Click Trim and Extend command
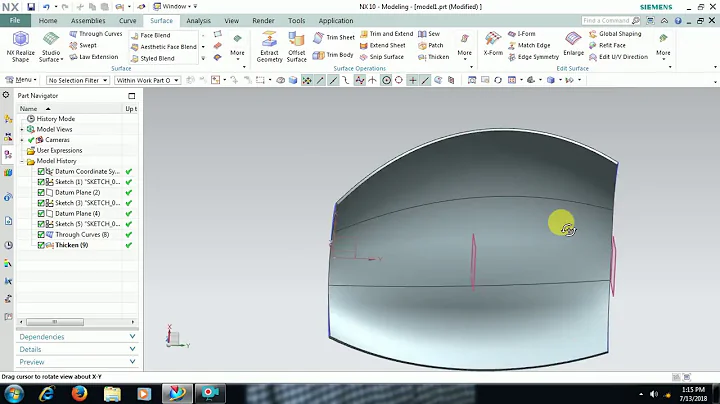Image resolution: width=720 pixels, height=404 pixels. coord(387,34)
